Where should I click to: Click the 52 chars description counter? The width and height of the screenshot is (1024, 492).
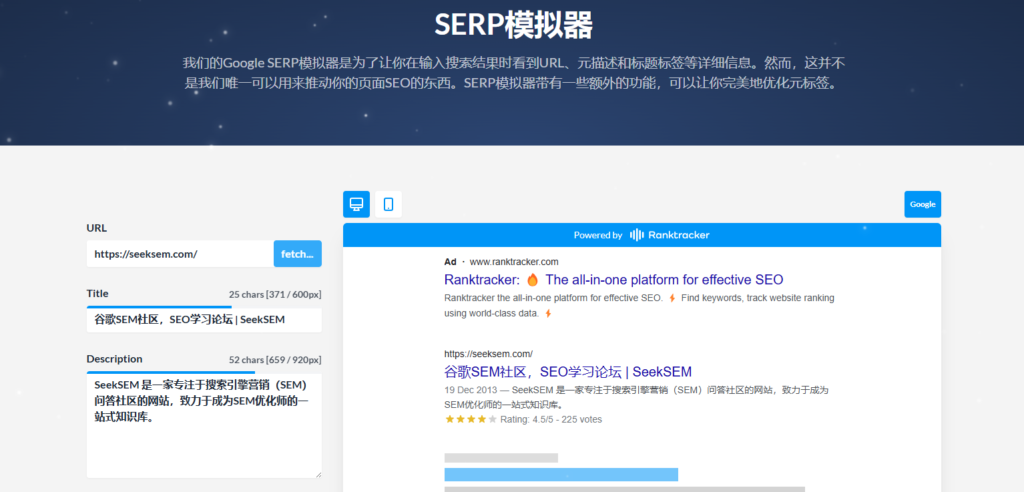point(275,360)
